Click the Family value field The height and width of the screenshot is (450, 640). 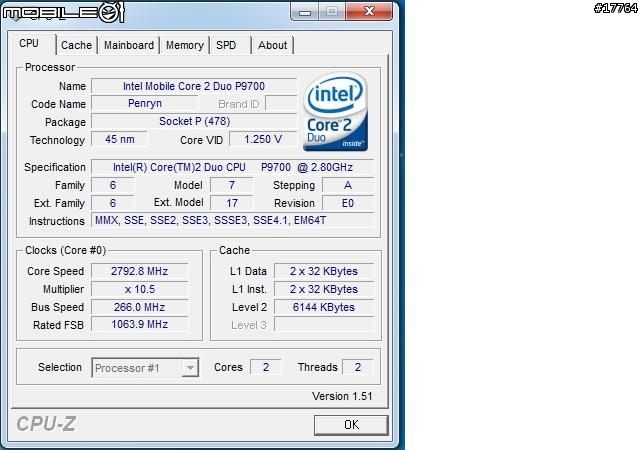click(113, 185)
